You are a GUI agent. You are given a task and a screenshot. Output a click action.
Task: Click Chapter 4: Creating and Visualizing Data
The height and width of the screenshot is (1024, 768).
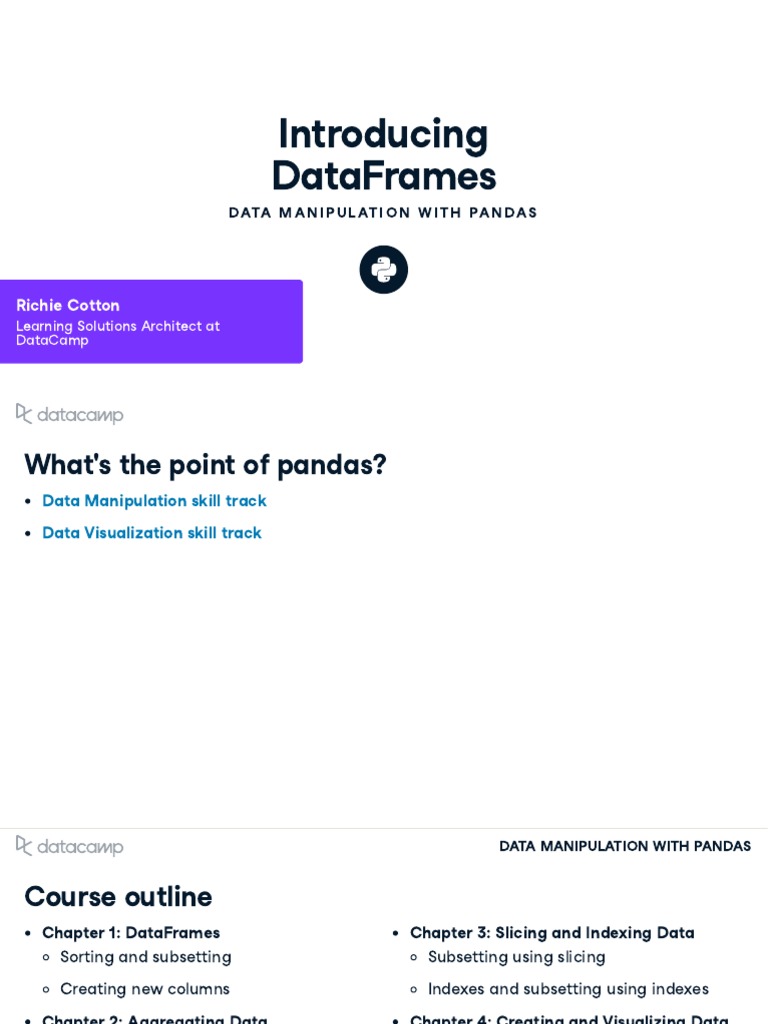coord(569,1018)
